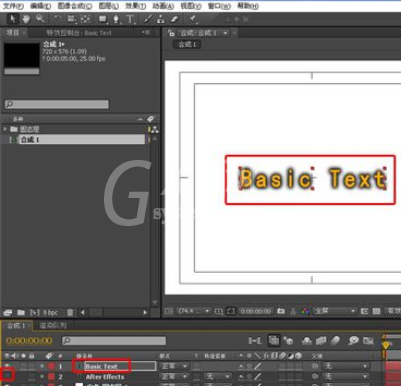Toggle transparency grid in viewer footer
The width and height of the screenshot is (401, 386).
[x=377, y=311]
